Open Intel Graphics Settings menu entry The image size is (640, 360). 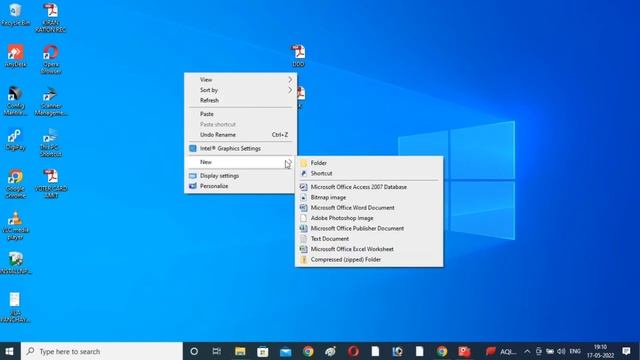click(240, 149)
